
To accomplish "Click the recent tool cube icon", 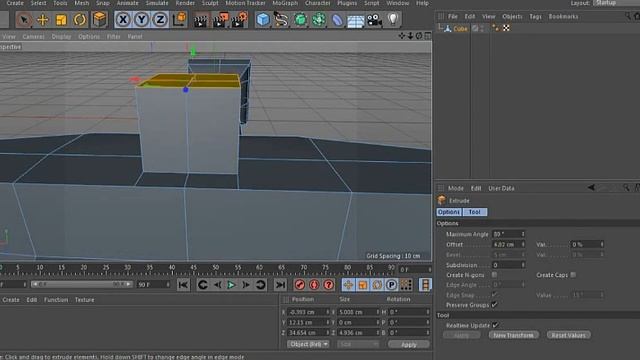I will click(100, 19).
